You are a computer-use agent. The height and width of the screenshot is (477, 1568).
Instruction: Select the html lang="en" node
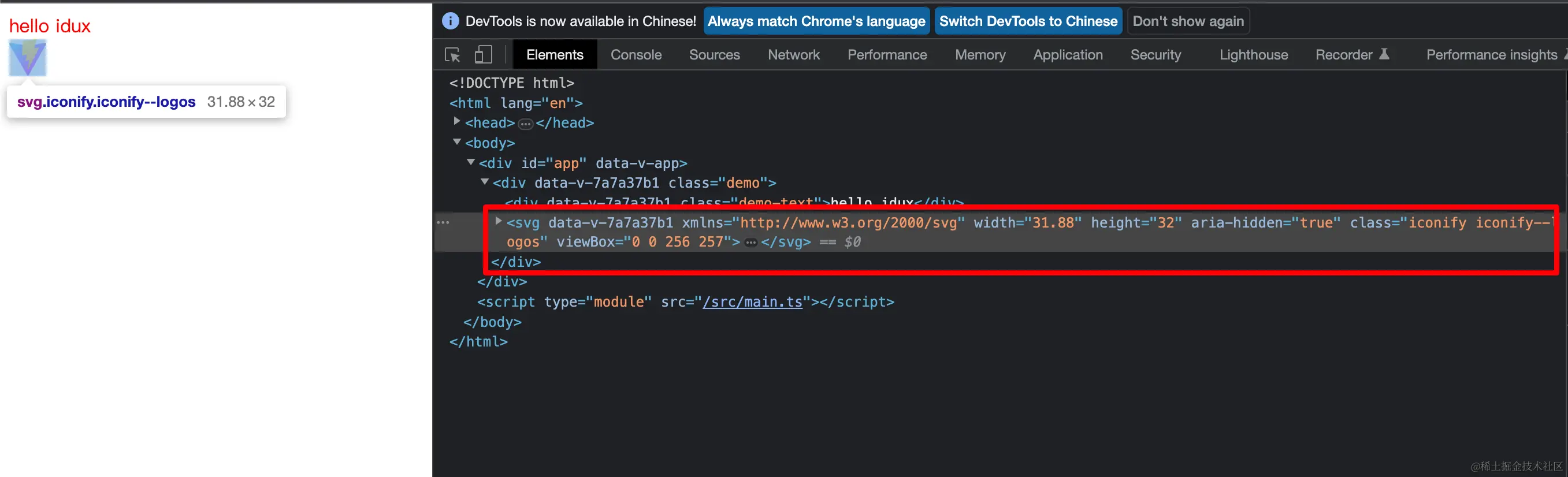point(515,103)
